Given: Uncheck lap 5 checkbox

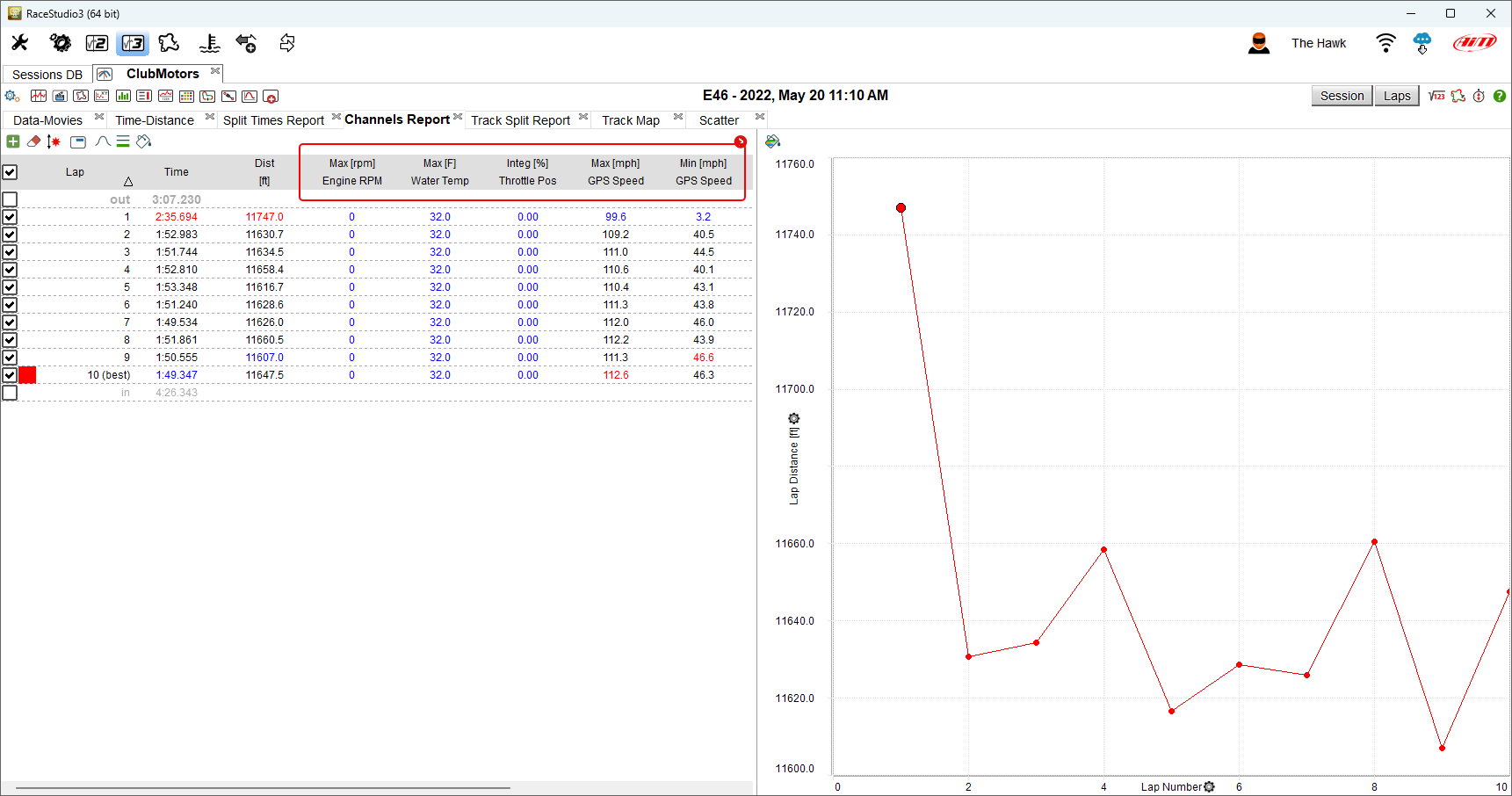Looking at the screenshot, I should [10, 287].
